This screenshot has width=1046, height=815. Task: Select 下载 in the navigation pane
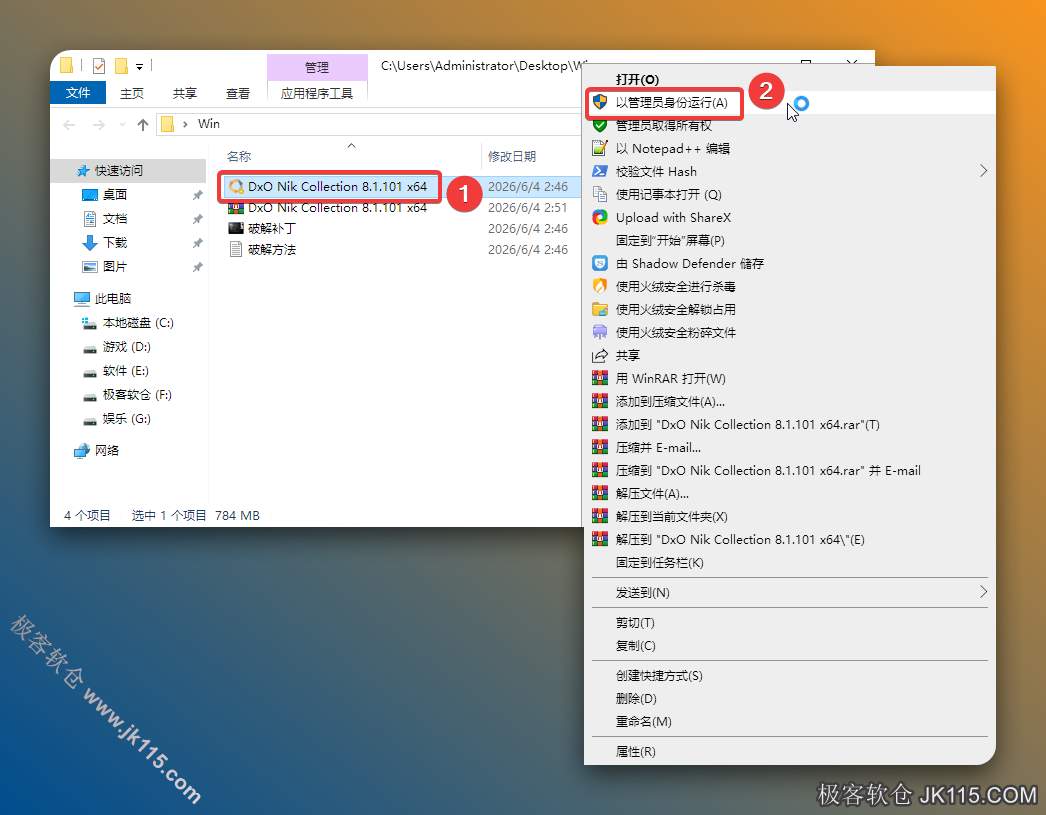pyautogui.click(x=115, y=243)
